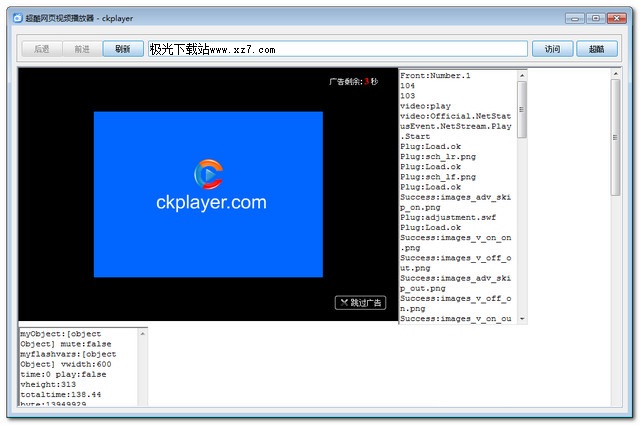Click the 前进 forward button

(82, 49)
